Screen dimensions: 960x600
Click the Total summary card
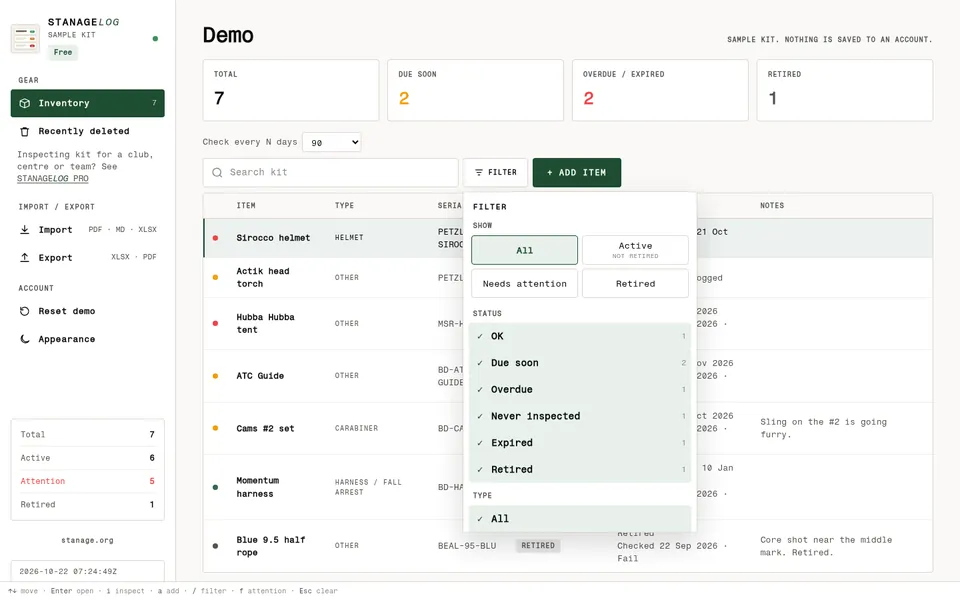click(x=291, y=90)
